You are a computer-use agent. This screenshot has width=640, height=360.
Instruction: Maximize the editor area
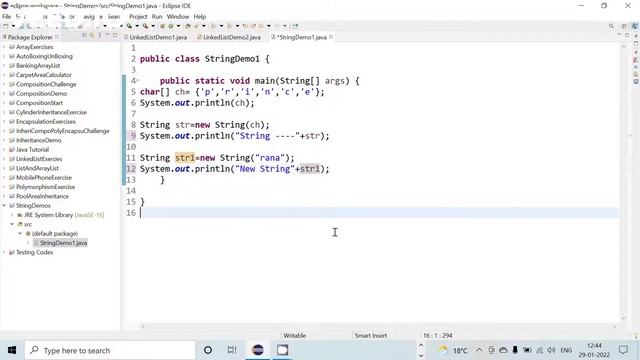[x=627, y=35]
